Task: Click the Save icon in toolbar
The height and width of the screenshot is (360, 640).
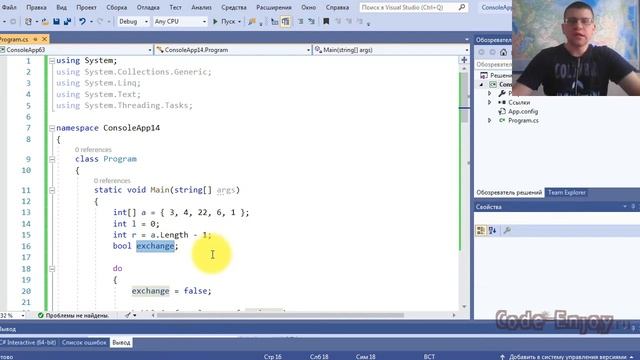Action: point(56,21)
